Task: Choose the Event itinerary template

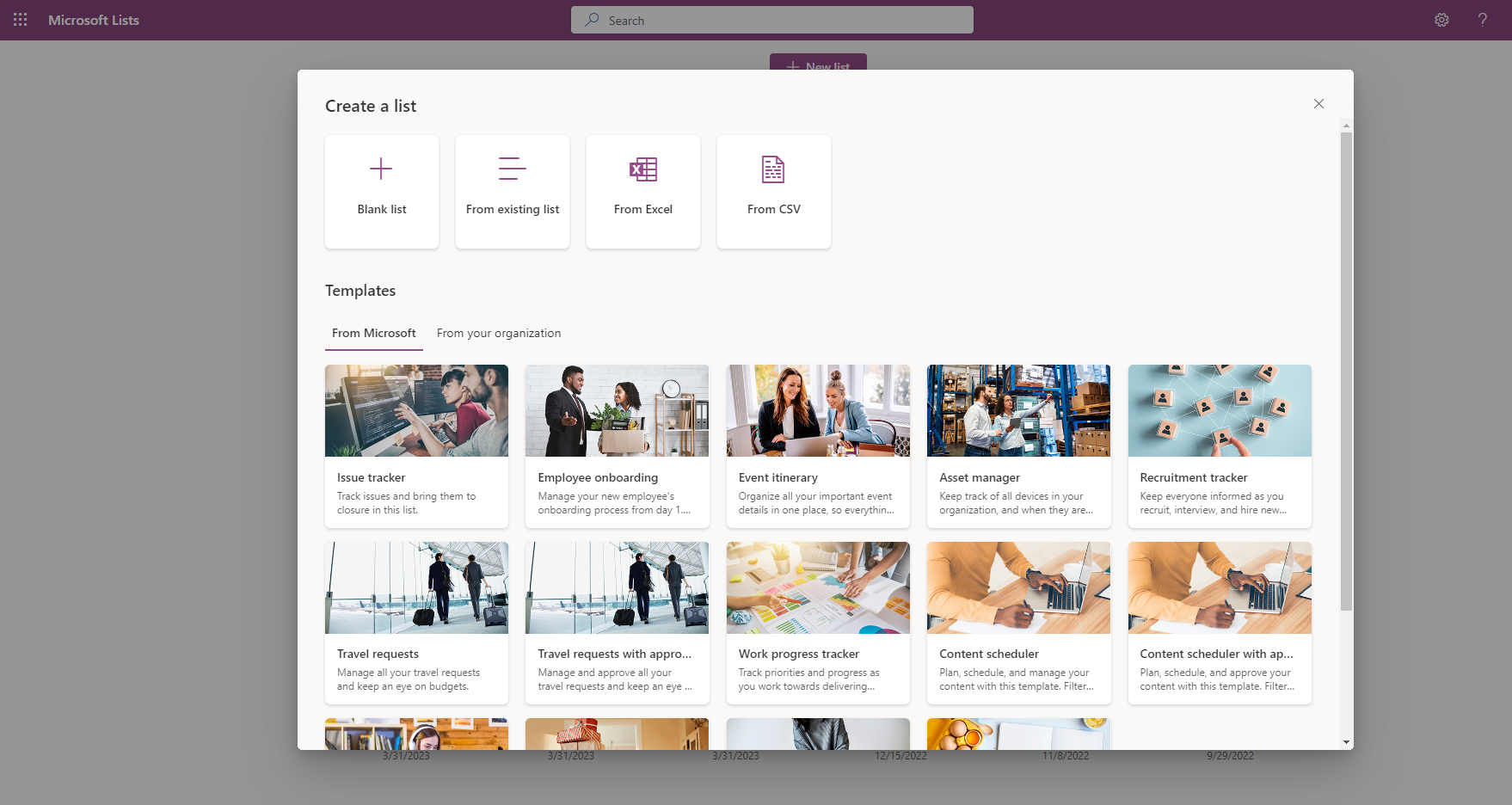Action: 817,446
